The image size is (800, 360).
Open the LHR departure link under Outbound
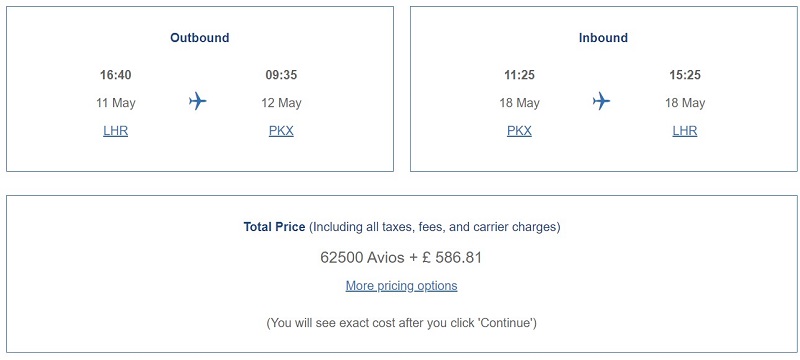click(x=115, y=131)
